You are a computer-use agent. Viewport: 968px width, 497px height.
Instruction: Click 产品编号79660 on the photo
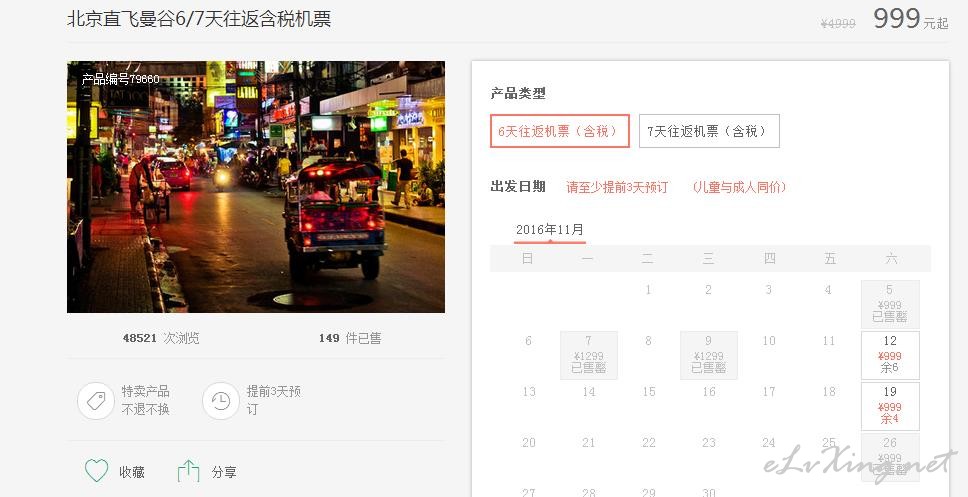point(120,79)
